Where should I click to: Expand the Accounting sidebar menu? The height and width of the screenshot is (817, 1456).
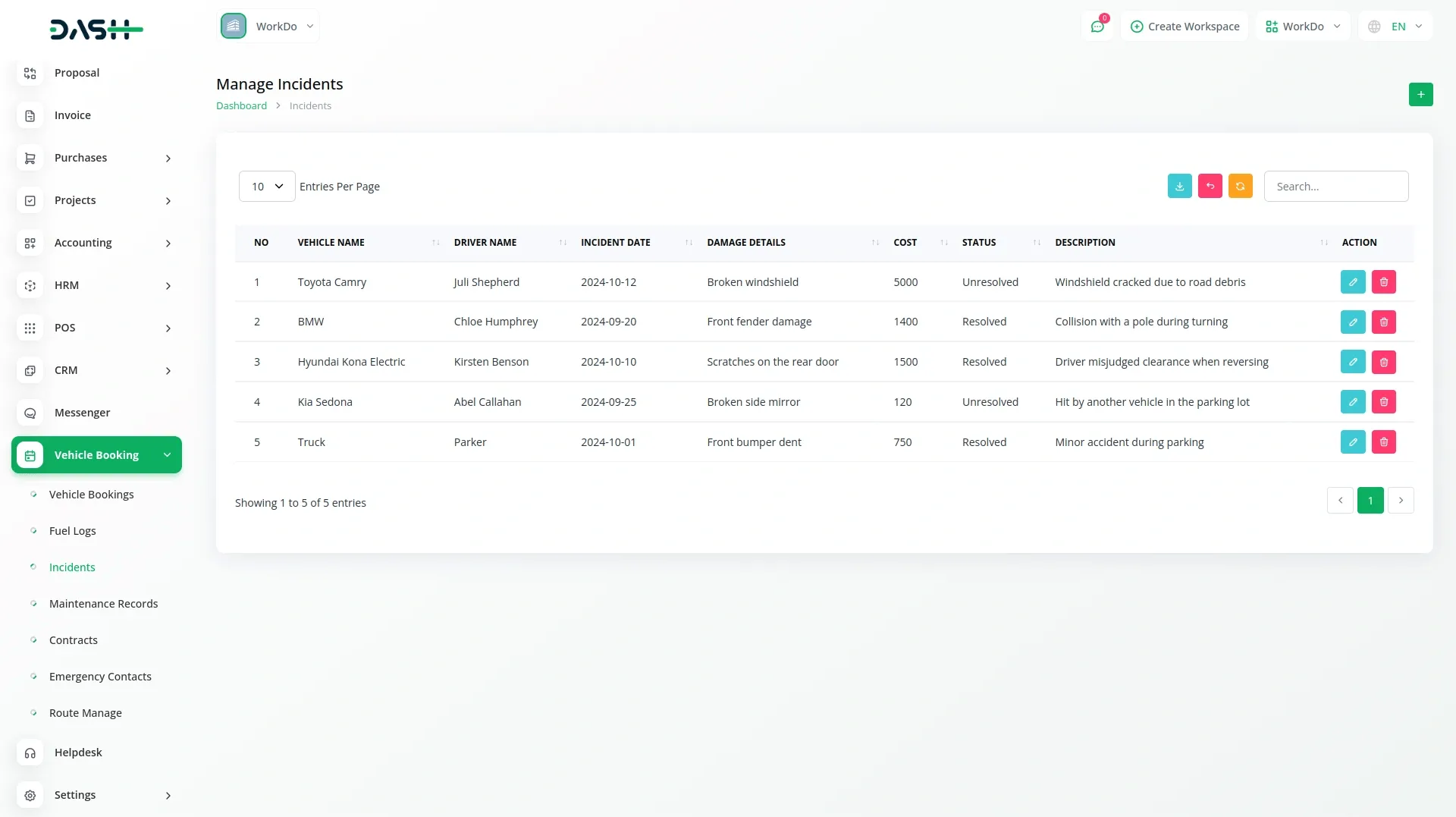96,243
